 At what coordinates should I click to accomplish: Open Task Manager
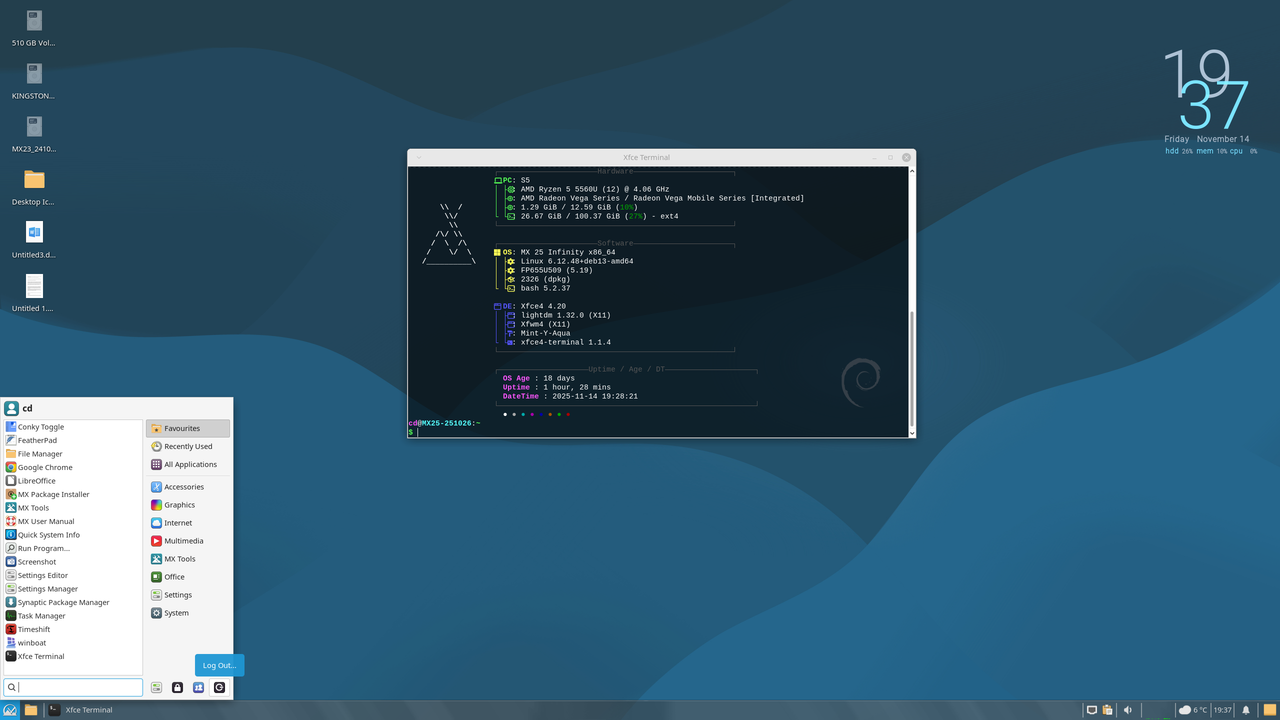(73, 616)
